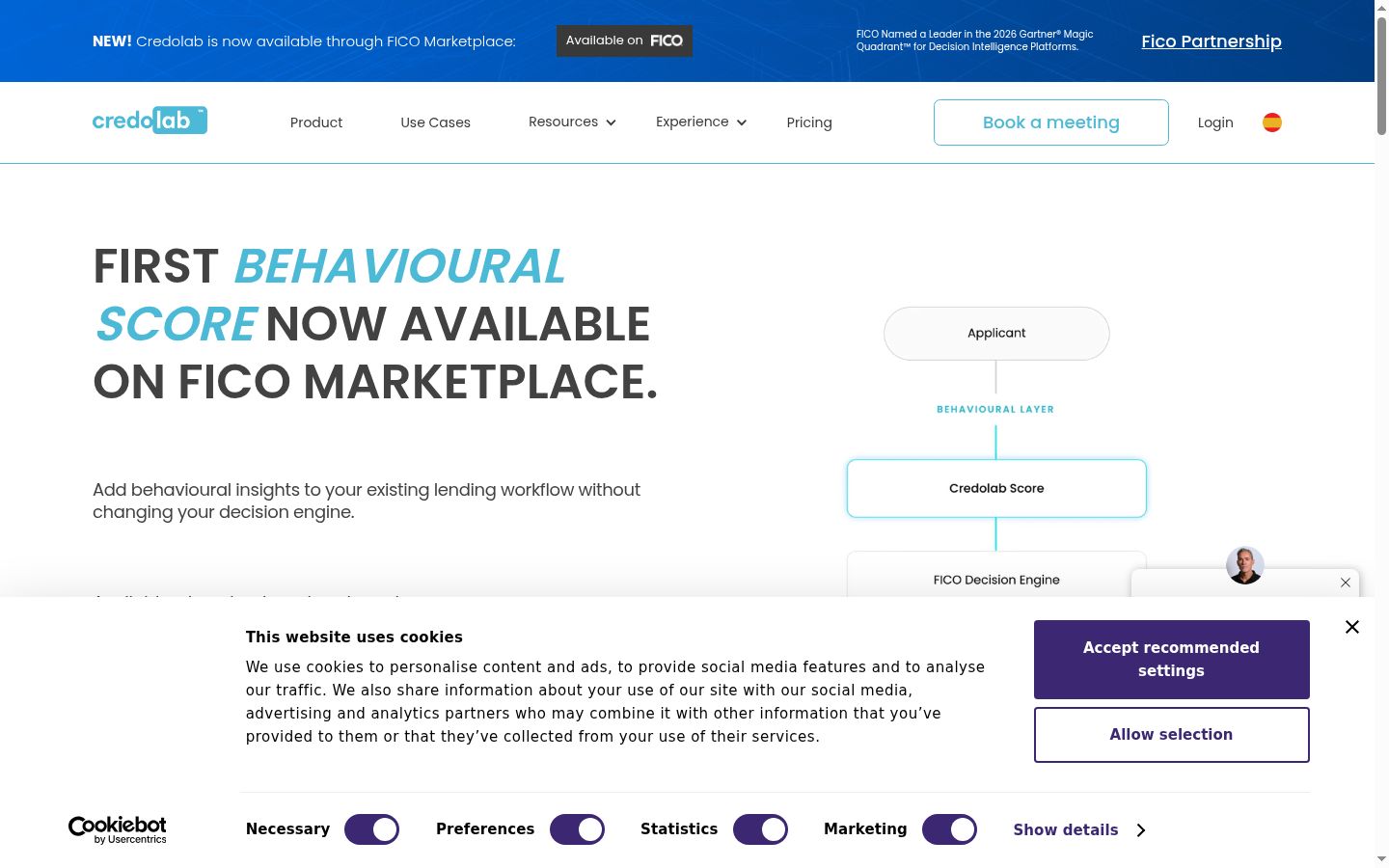Click the "This website uses cookies" heading

[354, 637]
